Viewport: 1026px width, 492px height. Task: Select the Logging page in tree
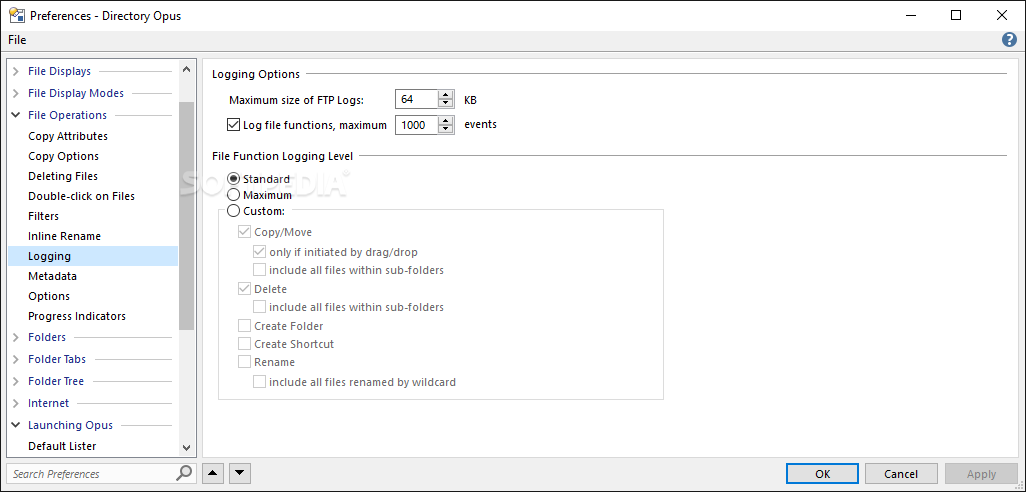[x=92, y=256]
